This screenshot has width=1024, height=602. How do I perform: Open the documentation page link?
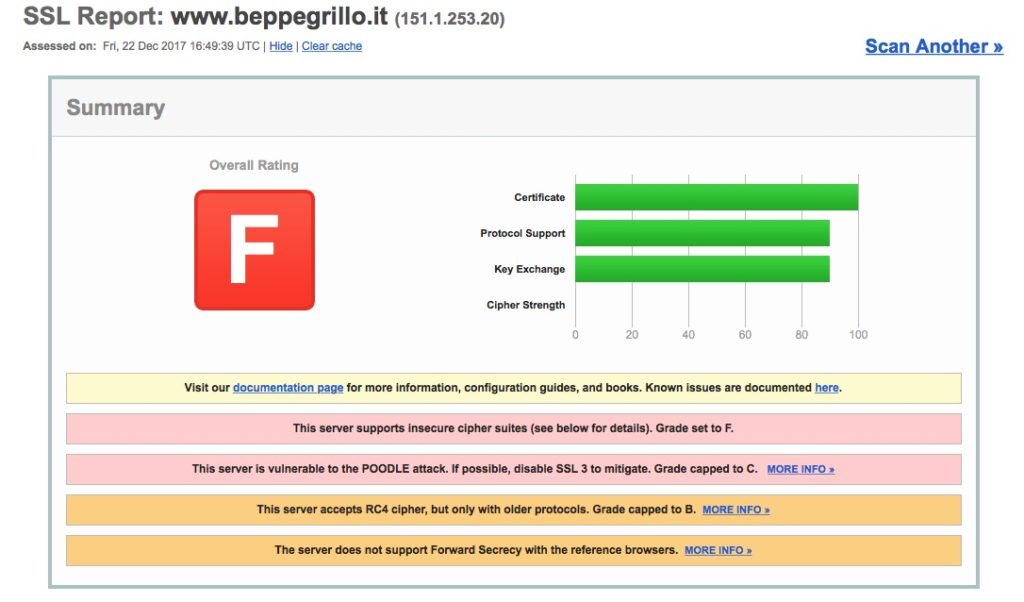click(x=288, y=388)
